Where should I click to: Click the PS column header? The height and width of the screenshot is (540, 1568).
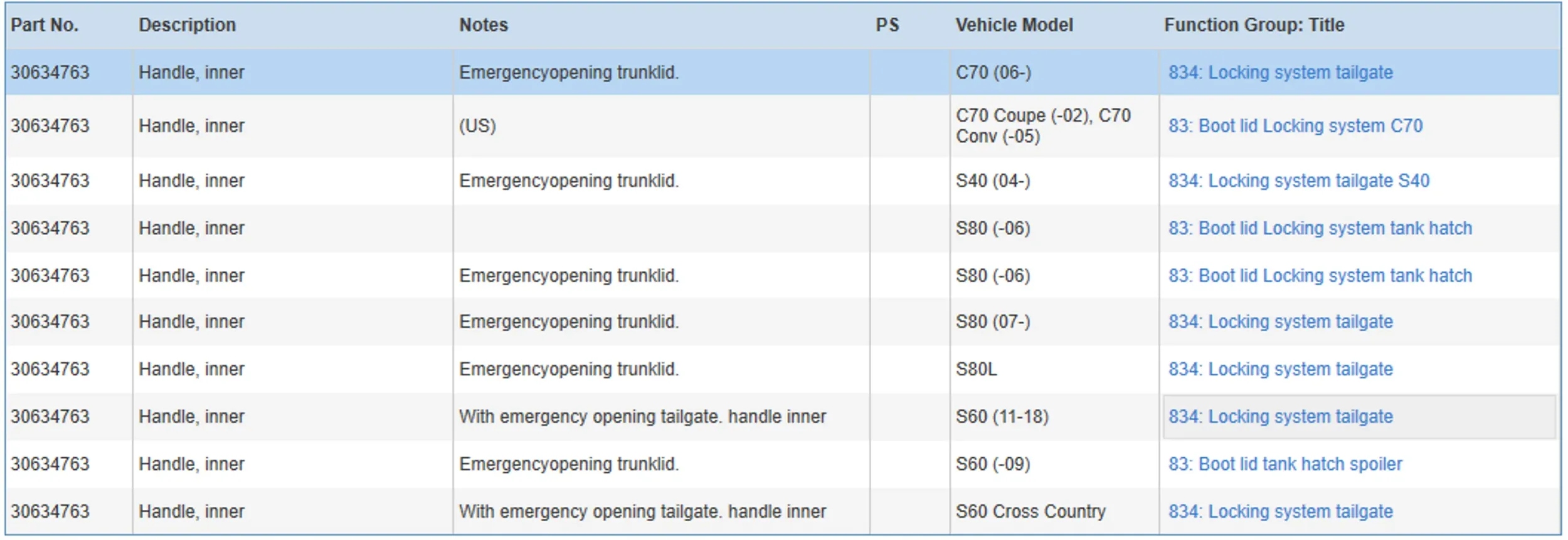pos(887,25)
